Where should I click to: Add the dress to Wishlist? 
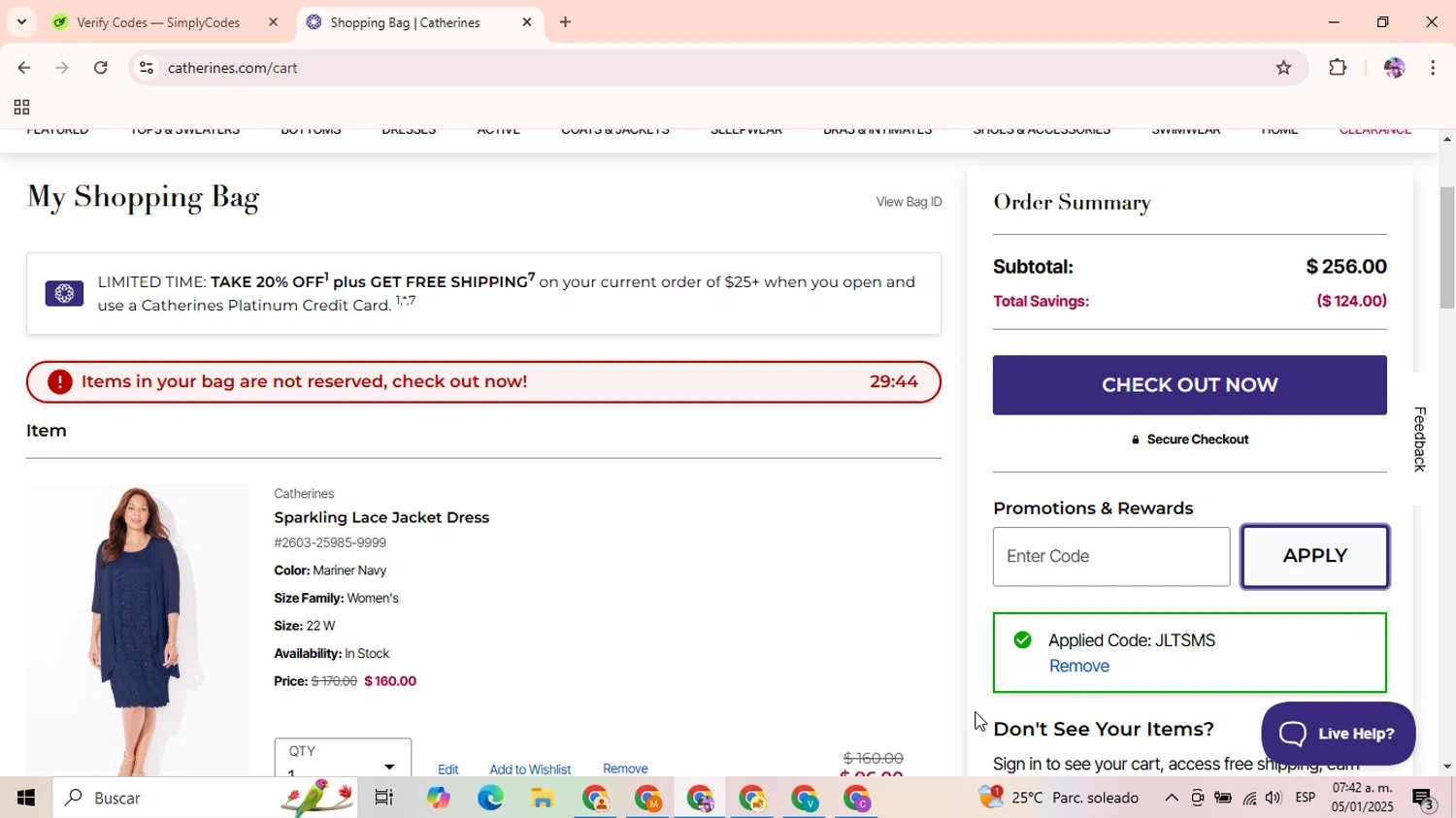[530, 769]
